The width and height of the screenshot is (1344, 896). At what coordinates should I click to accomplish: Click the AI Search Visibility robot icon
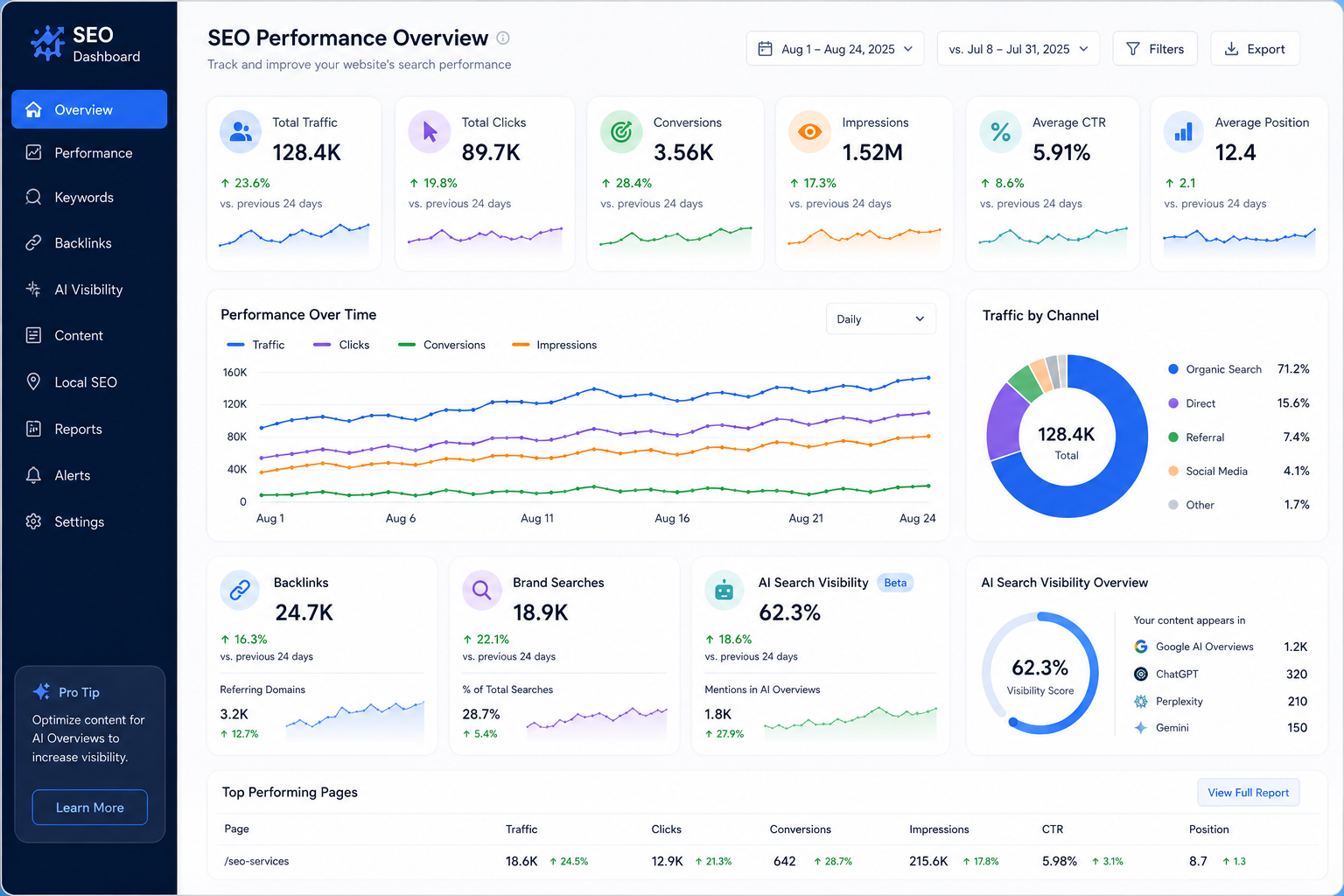(x=724, y=591)
